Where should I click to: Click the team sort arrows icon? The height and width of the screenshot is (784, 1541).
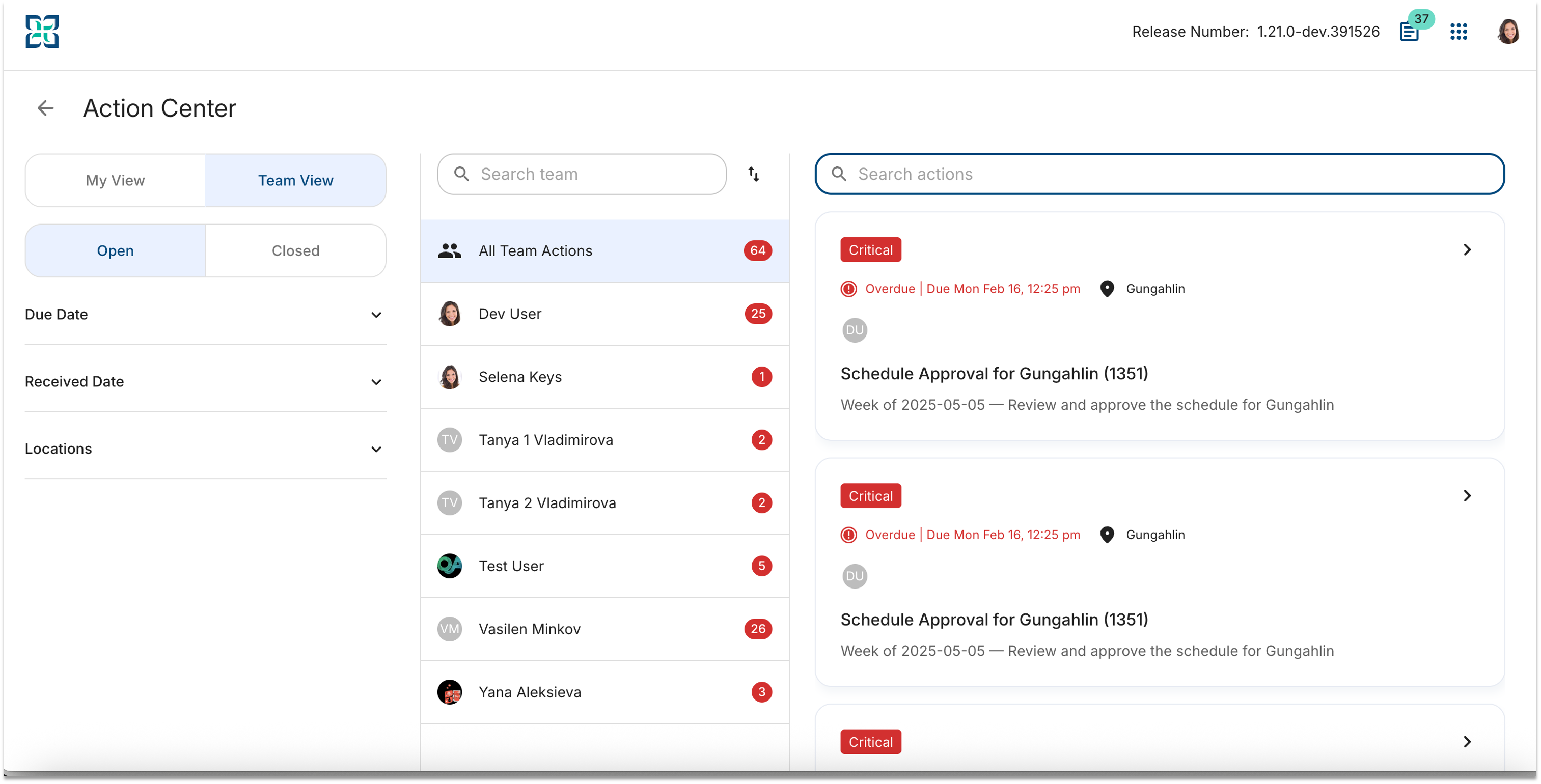pos(754,174)
